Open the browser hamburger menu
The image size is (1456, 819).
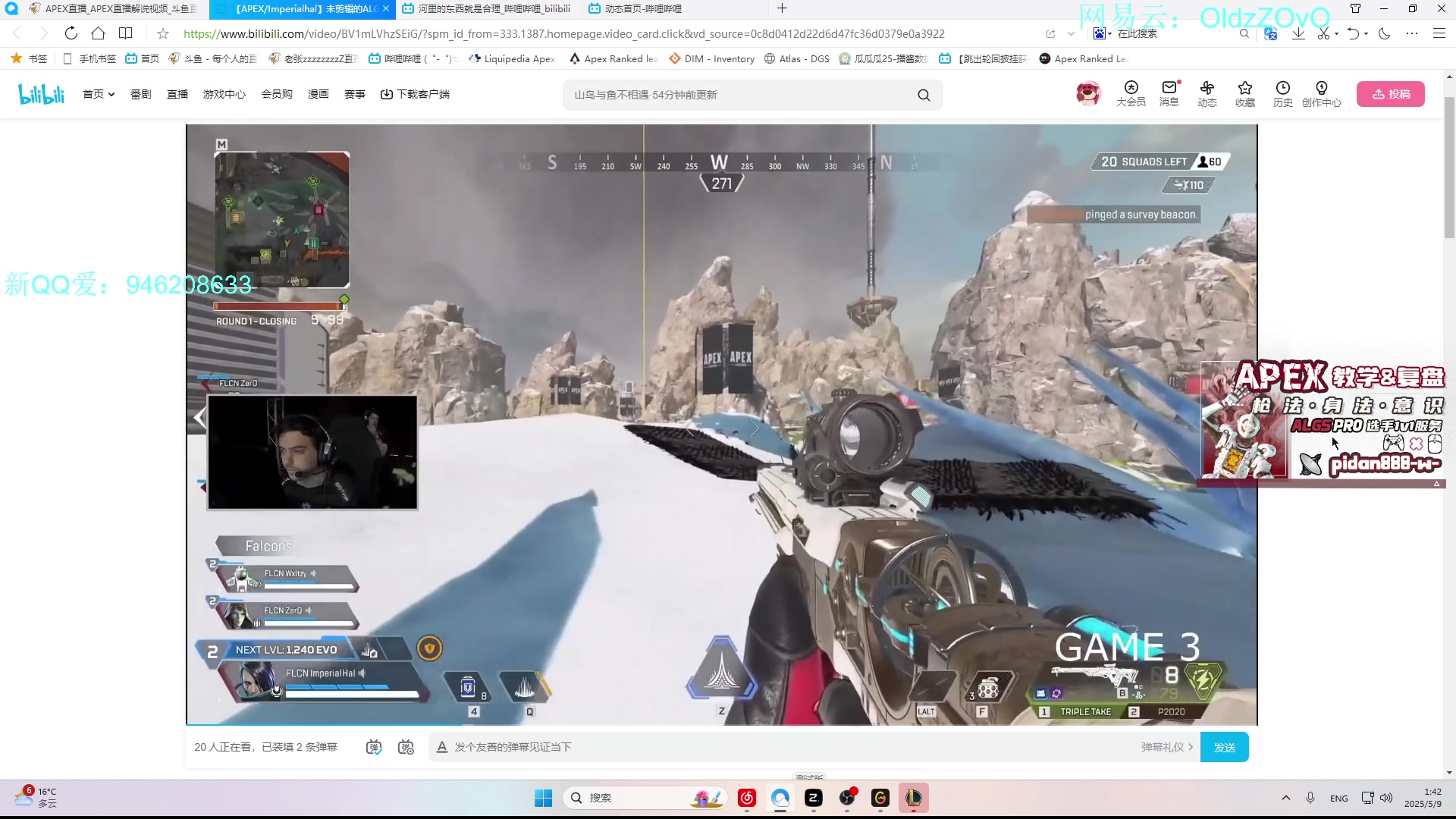click(x=1439, y=33)
